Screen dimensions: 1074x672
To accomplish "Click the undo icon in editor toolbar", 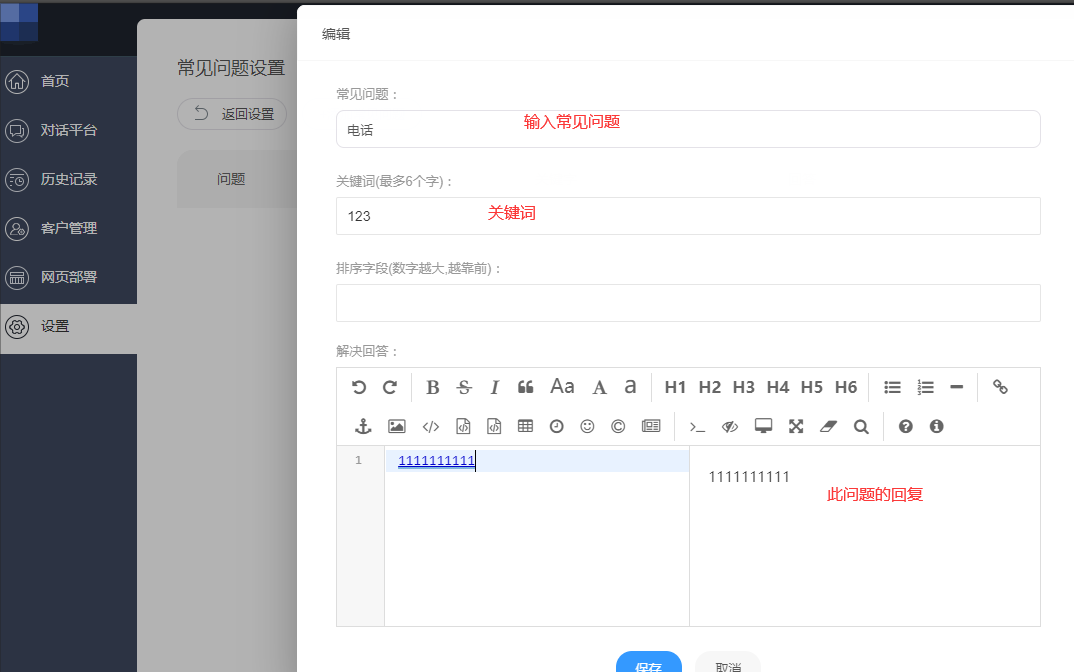I will 359,387.
